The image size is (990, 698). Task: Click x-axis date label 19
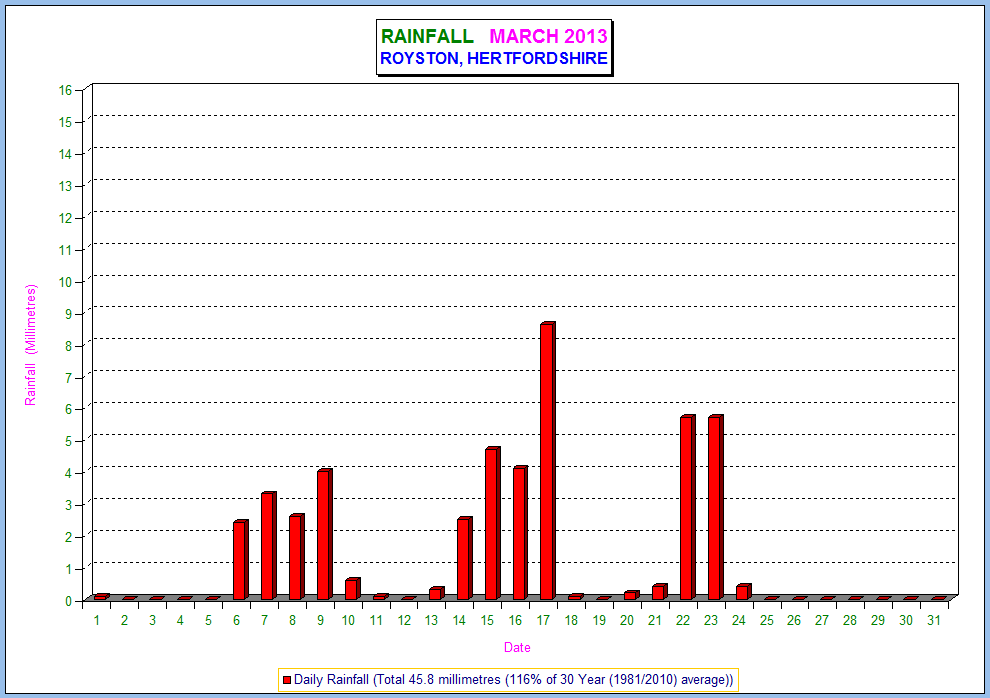click(x=599, y=620)
